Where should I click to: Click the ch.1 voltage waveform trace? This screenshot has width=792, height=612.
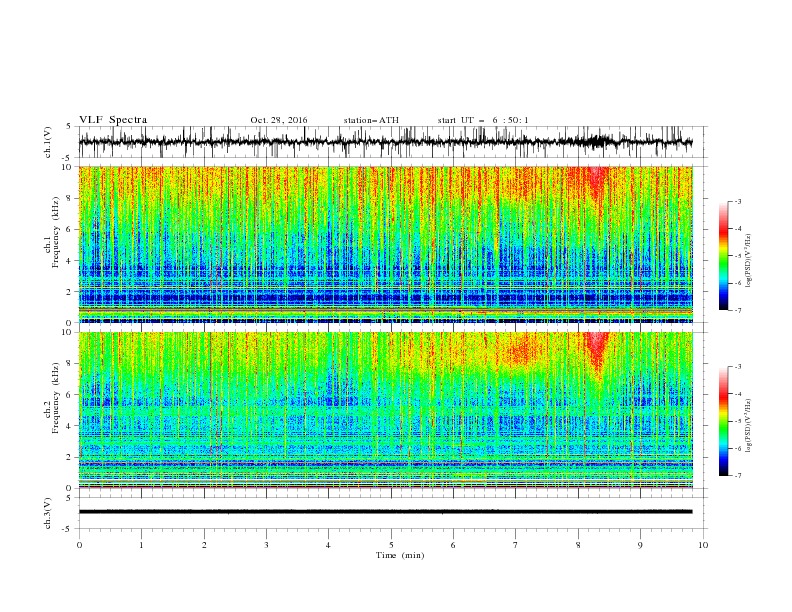point(385,142)
